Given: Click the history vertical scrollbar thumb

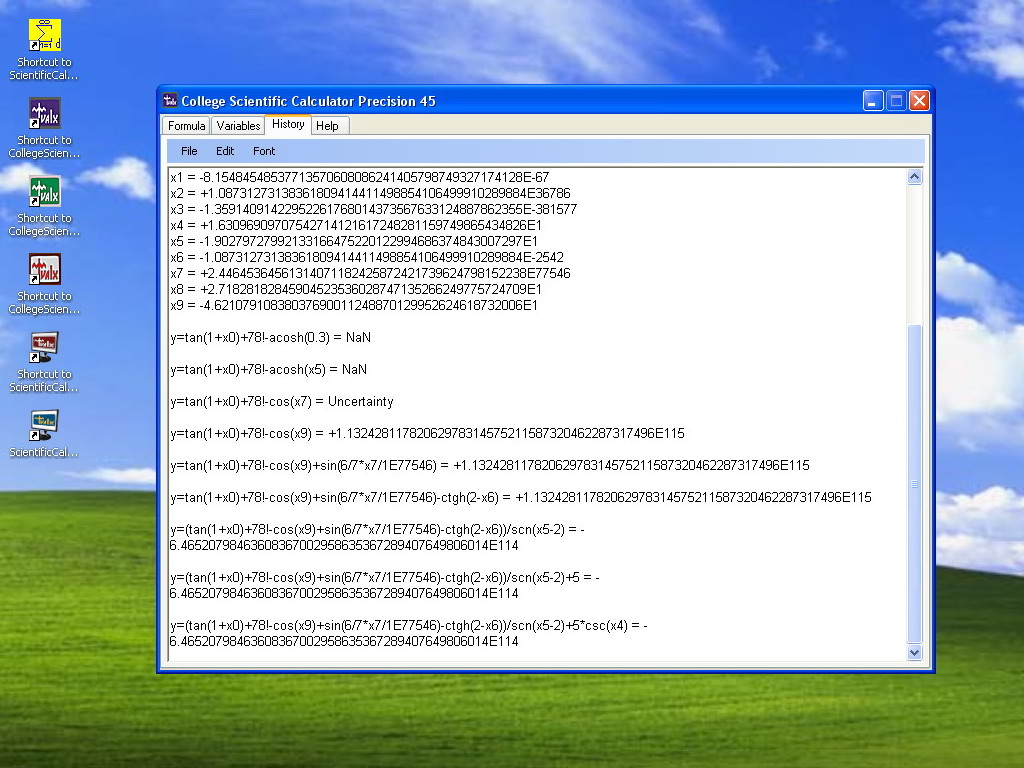Looking at the screenshot, I should [914, 484].
